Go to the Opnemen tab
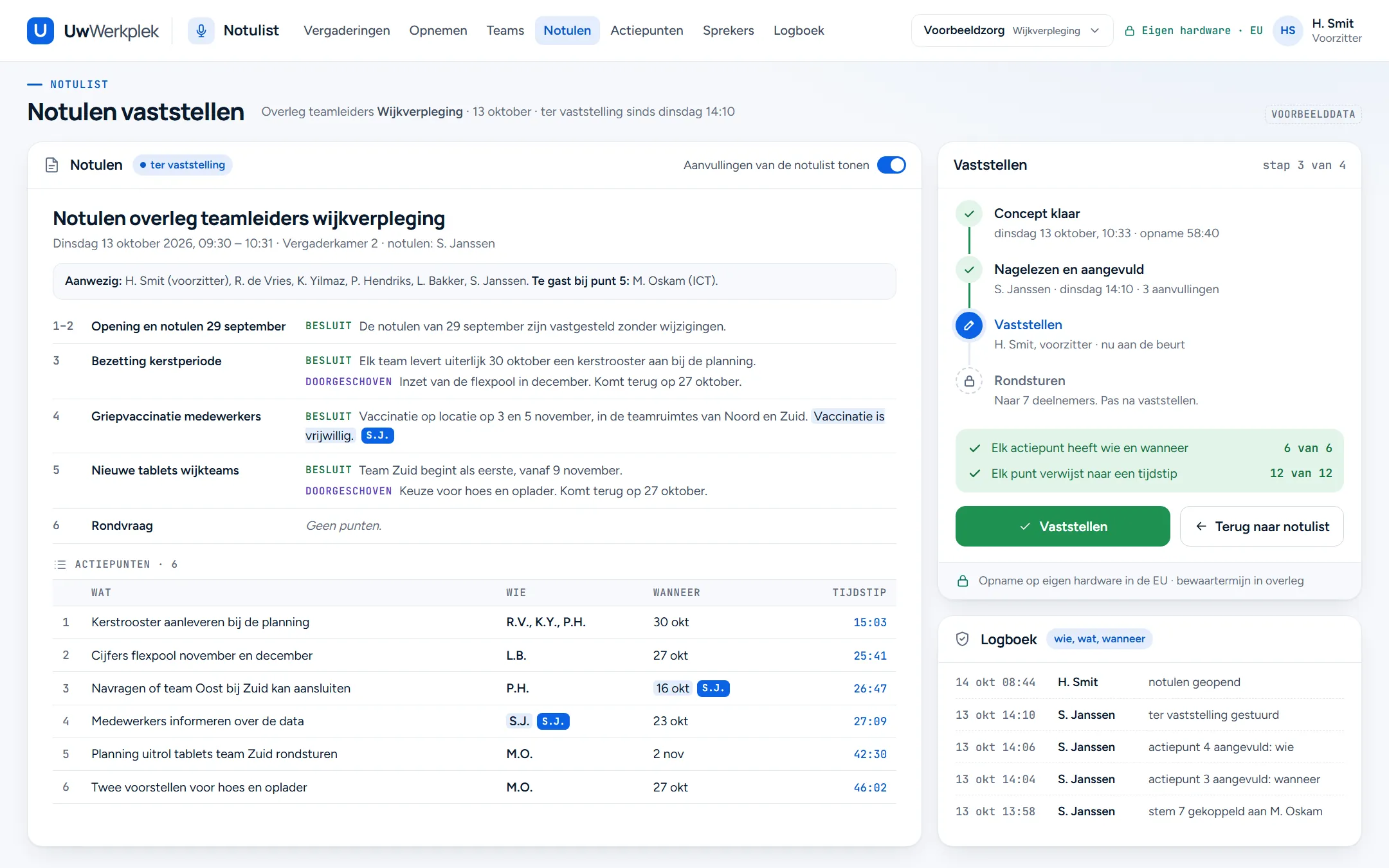 (x=438, y=31)
